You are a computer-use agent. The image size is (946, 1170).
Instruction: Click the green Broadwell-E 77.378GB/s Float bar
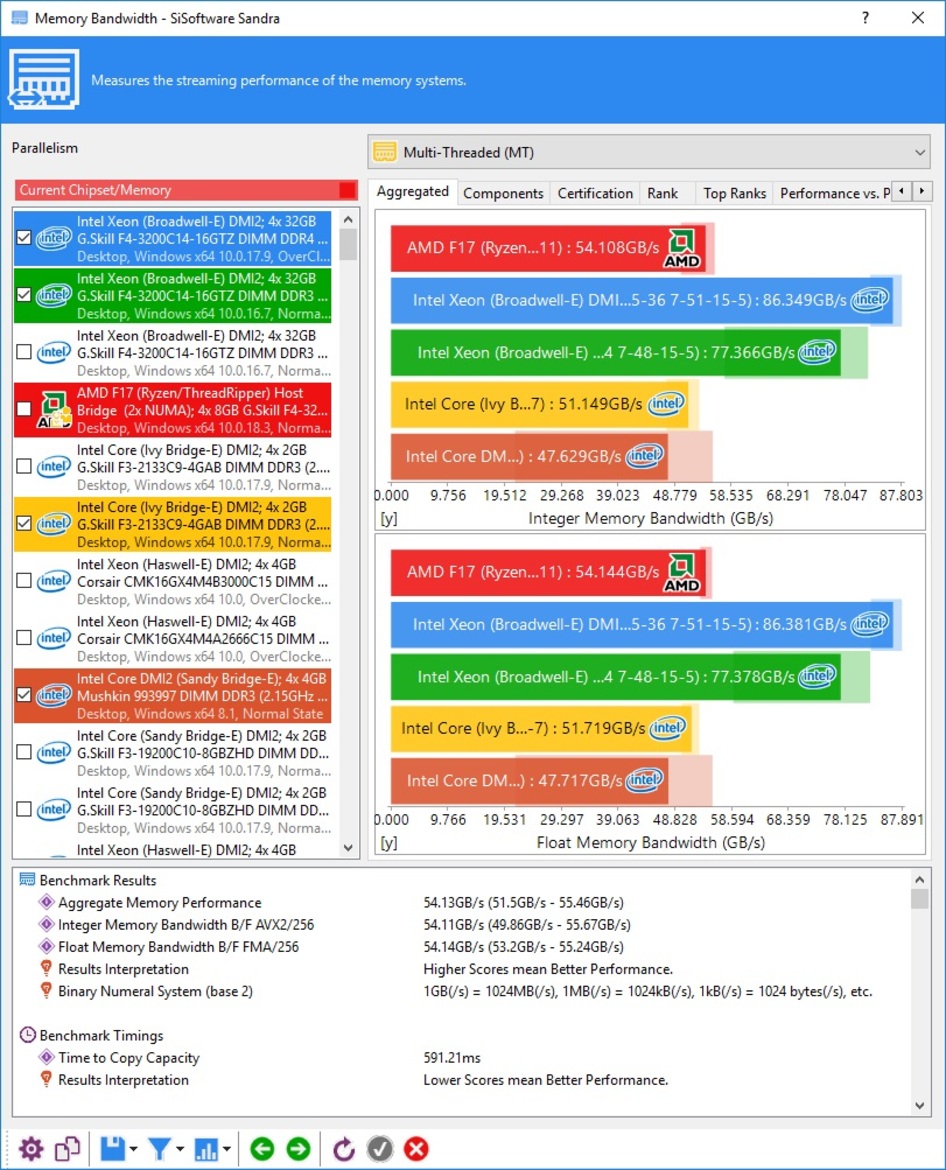point(615,677)
